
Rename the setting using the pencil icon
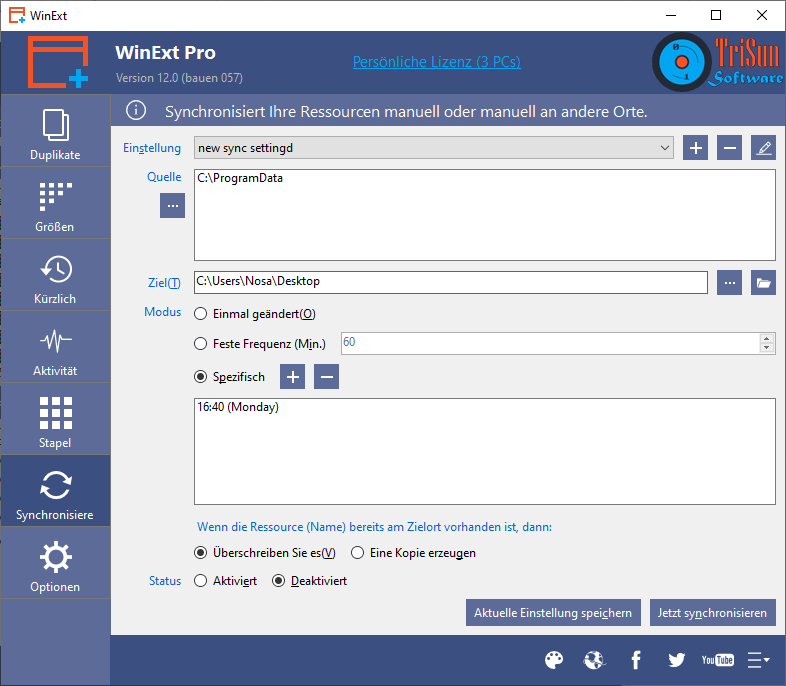point(763,148)
